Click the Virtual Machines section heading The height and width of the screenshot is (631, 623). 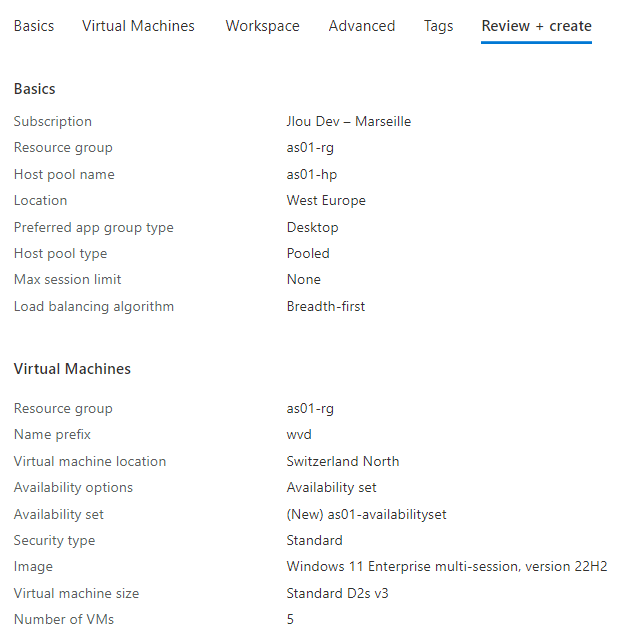click(x=72, y=369)
